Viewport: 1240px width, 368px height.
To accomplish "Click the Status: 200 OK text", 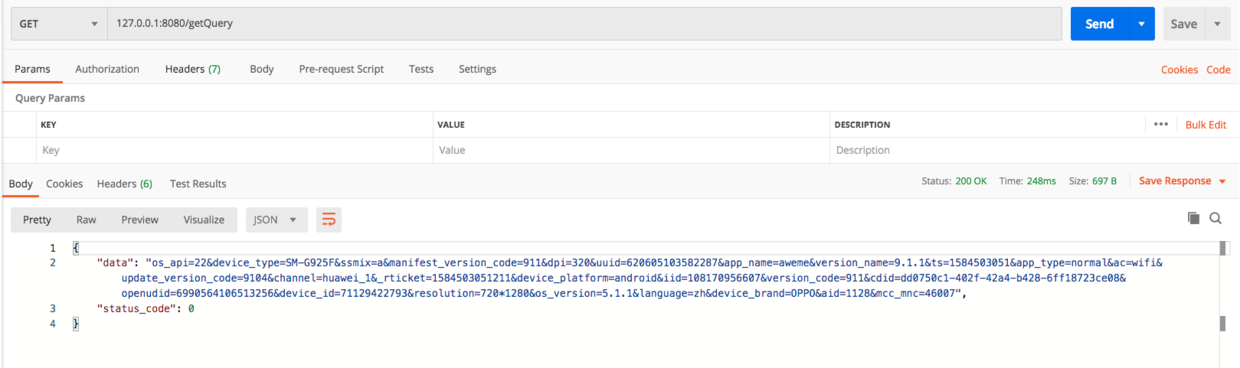I will (954, 181).
